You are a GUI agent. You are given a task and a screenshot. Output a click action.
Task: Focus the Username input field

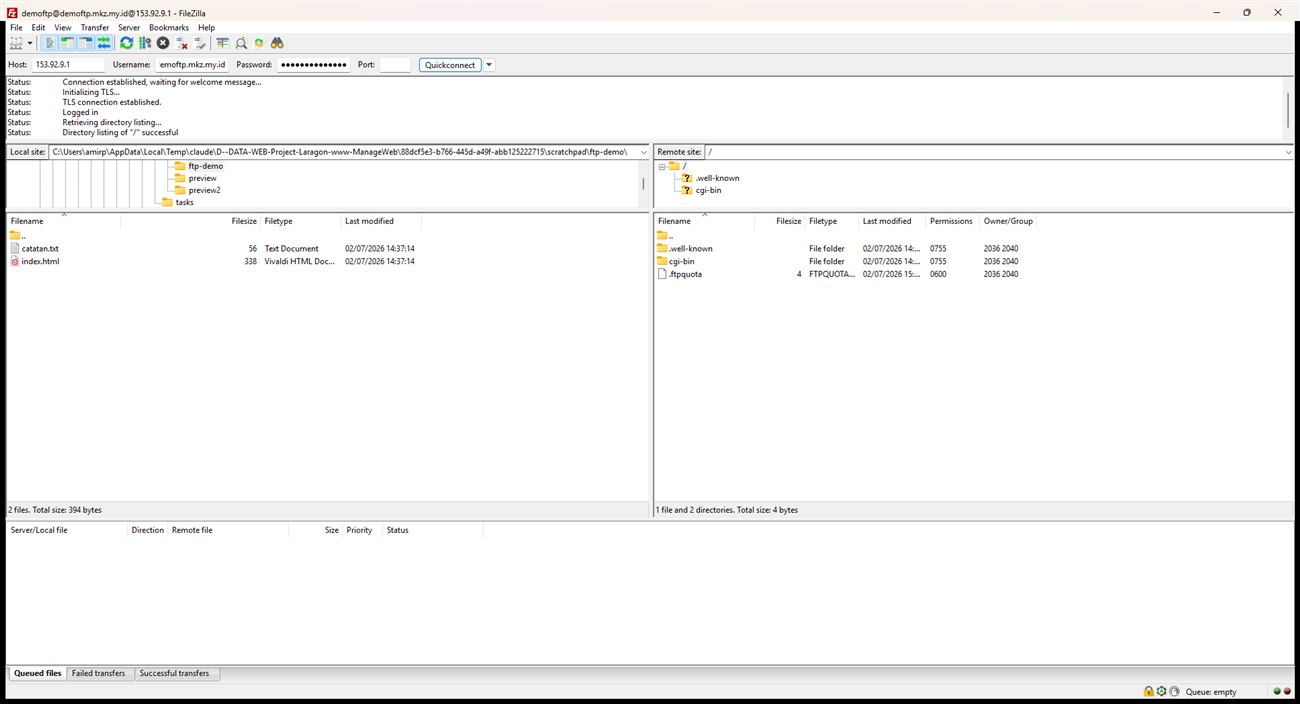tap(192, 65)
